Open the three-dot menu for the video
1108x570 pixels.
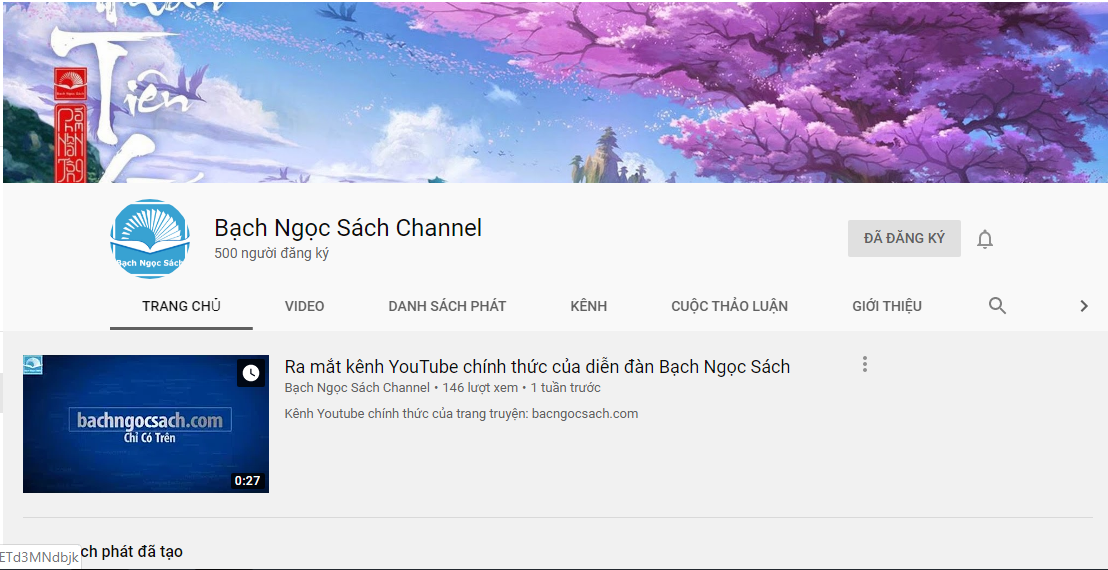tap(865, 365)
